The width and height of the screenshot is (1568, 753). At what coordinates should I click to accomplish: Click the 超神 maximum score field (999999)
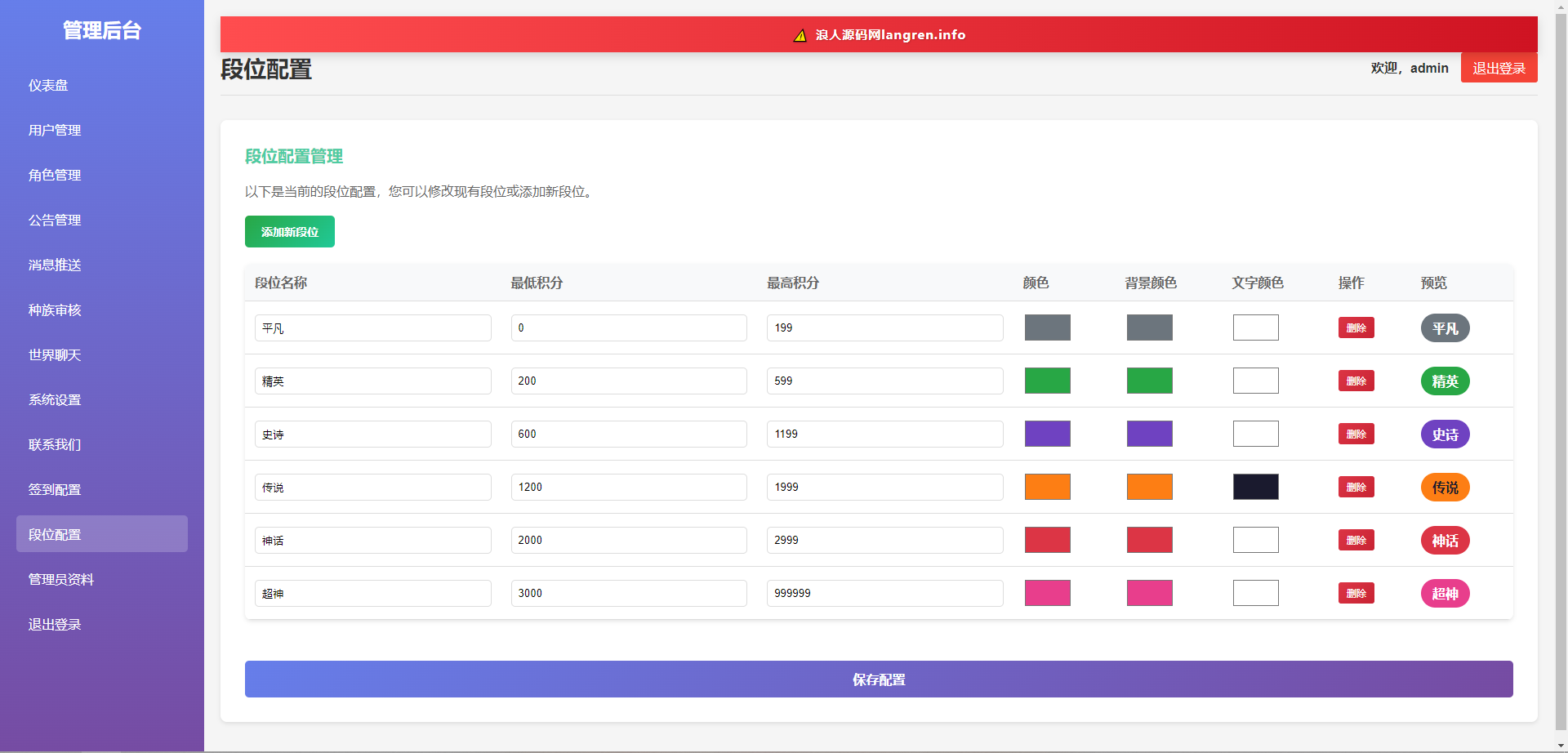pos(884,594)
